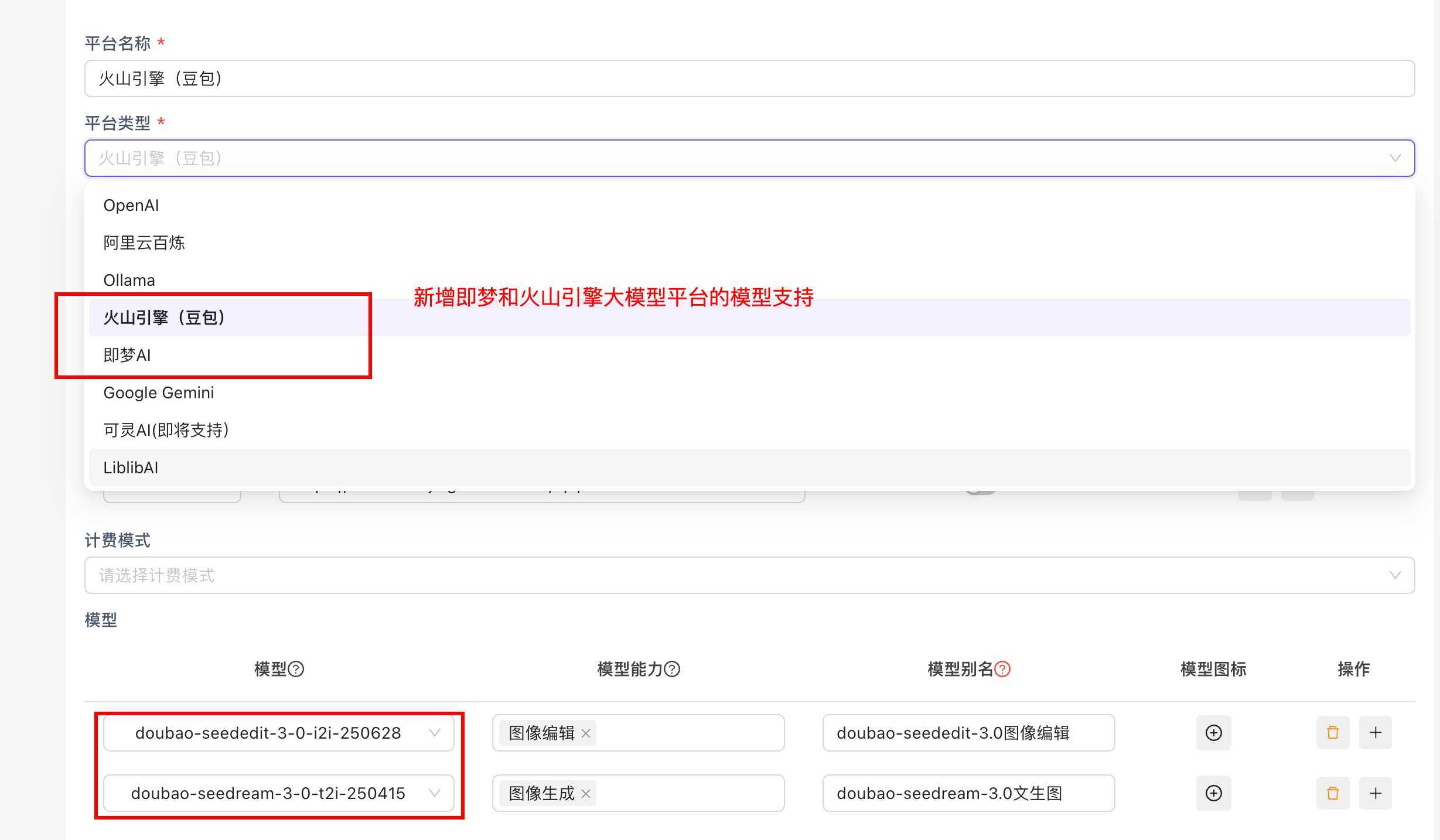Open the 计费模式 select box
1440x840 pixels.
(749, 575)
